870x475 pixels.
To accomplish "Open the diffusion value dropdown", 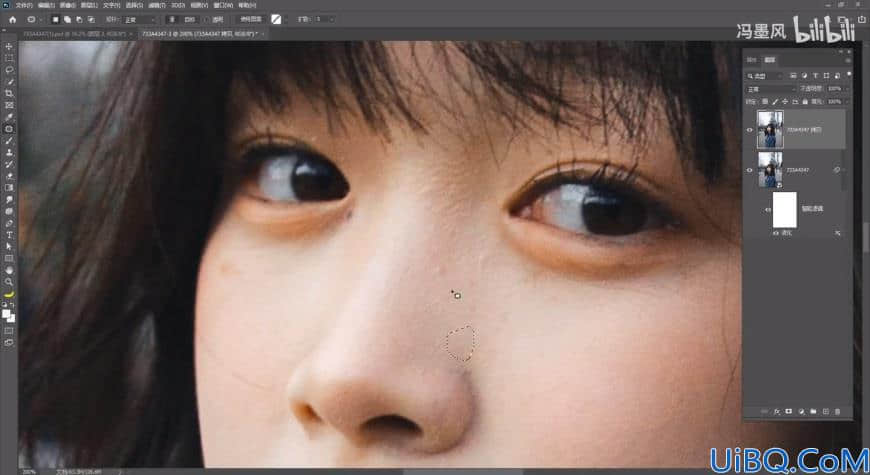I will pos(332,19).
